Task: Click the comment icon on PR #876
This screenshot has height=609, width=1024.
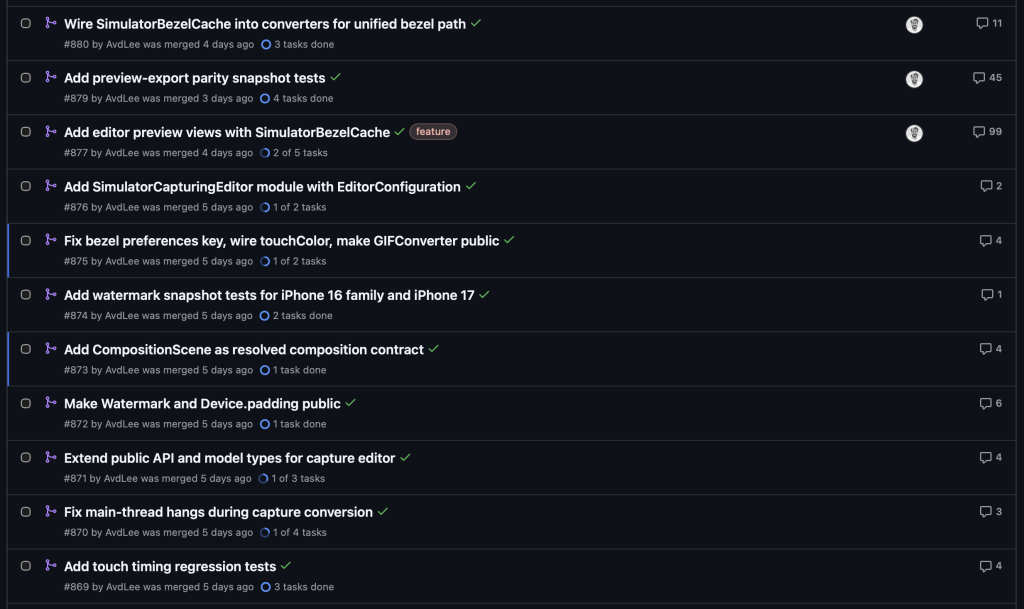Action: [x=989, y=185]
